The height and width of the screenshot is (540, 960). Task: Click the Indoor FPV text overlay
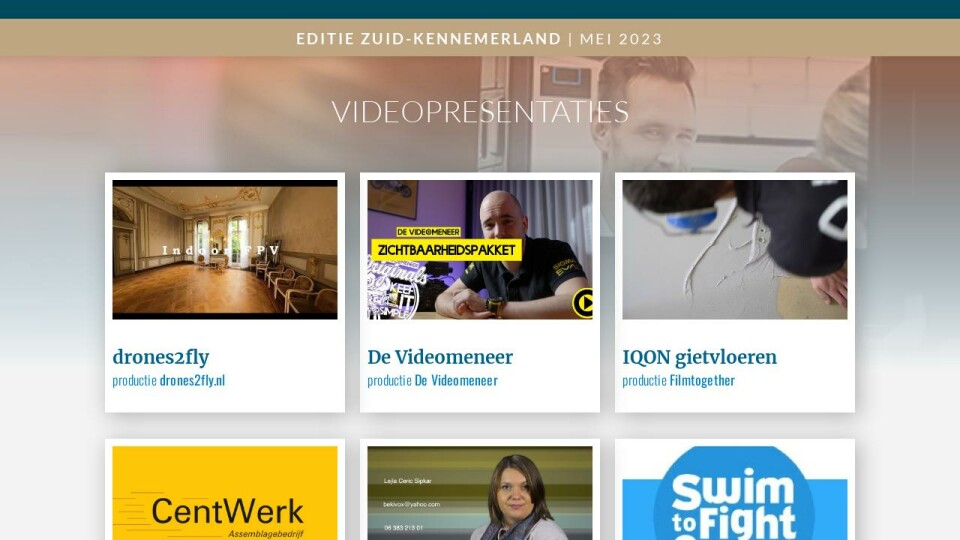(221, 250)
